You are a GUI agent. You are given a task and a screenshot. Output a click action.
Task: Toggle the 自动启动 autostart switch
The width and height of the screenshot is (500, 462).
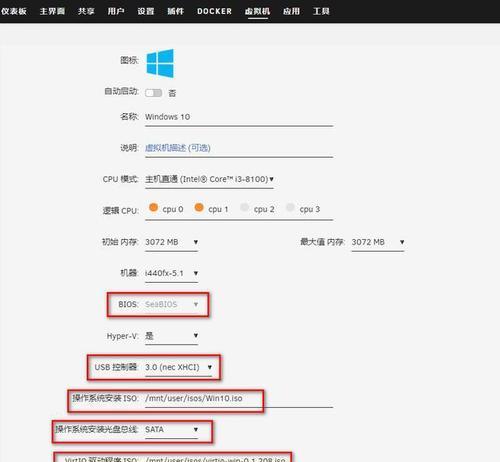(154, 93)
